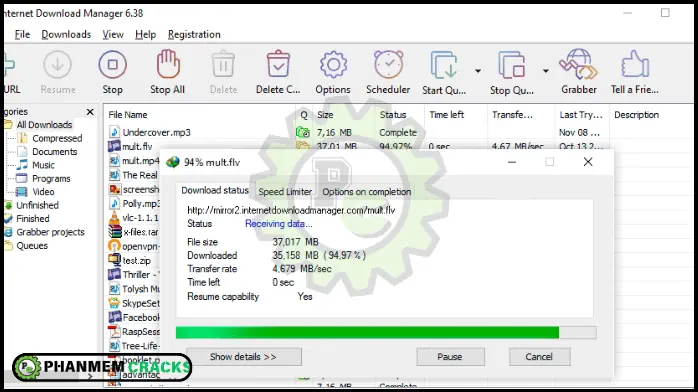Click the disabled Resume toolbar icon

(57, 65)
